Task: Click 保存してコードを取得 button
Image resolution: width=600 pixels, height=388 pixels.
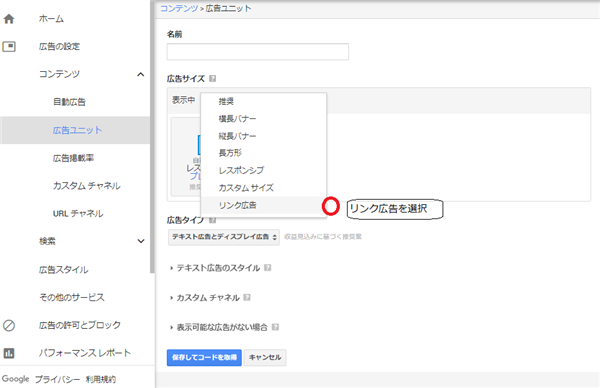Action: pos(204,357)
